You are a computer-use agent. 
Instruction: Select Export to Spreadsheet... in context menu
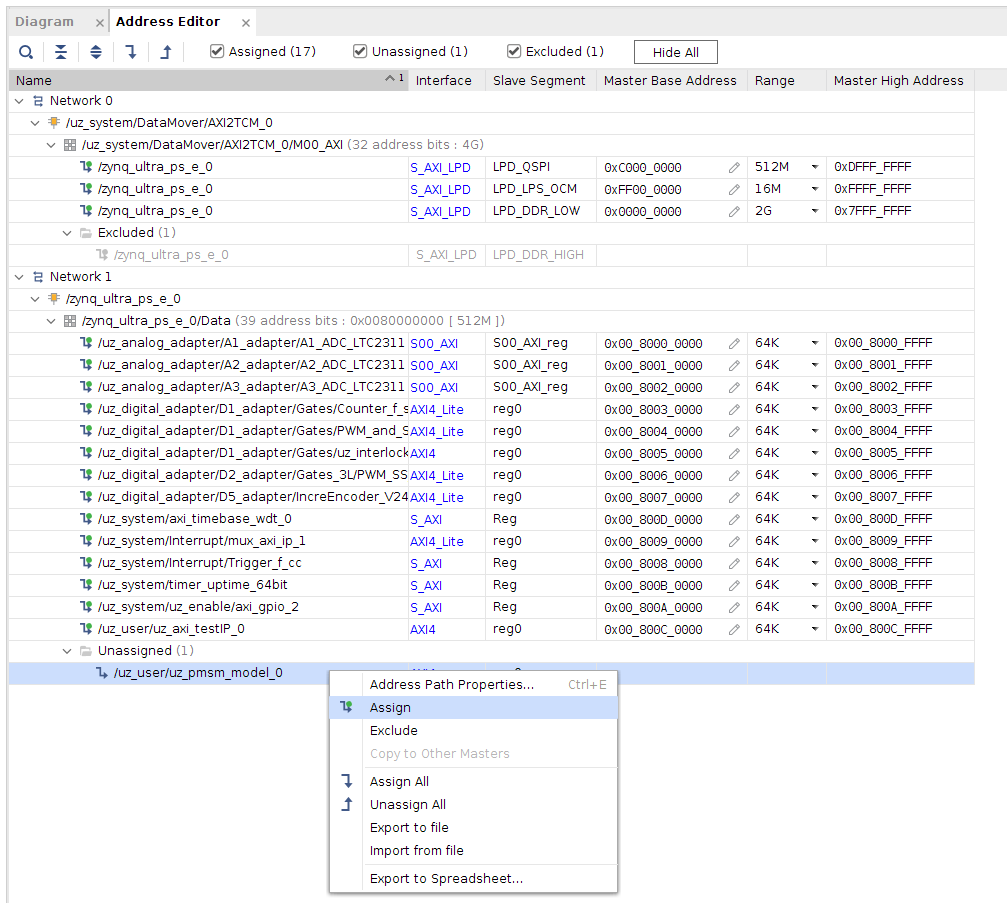click(x=446, y=879)
